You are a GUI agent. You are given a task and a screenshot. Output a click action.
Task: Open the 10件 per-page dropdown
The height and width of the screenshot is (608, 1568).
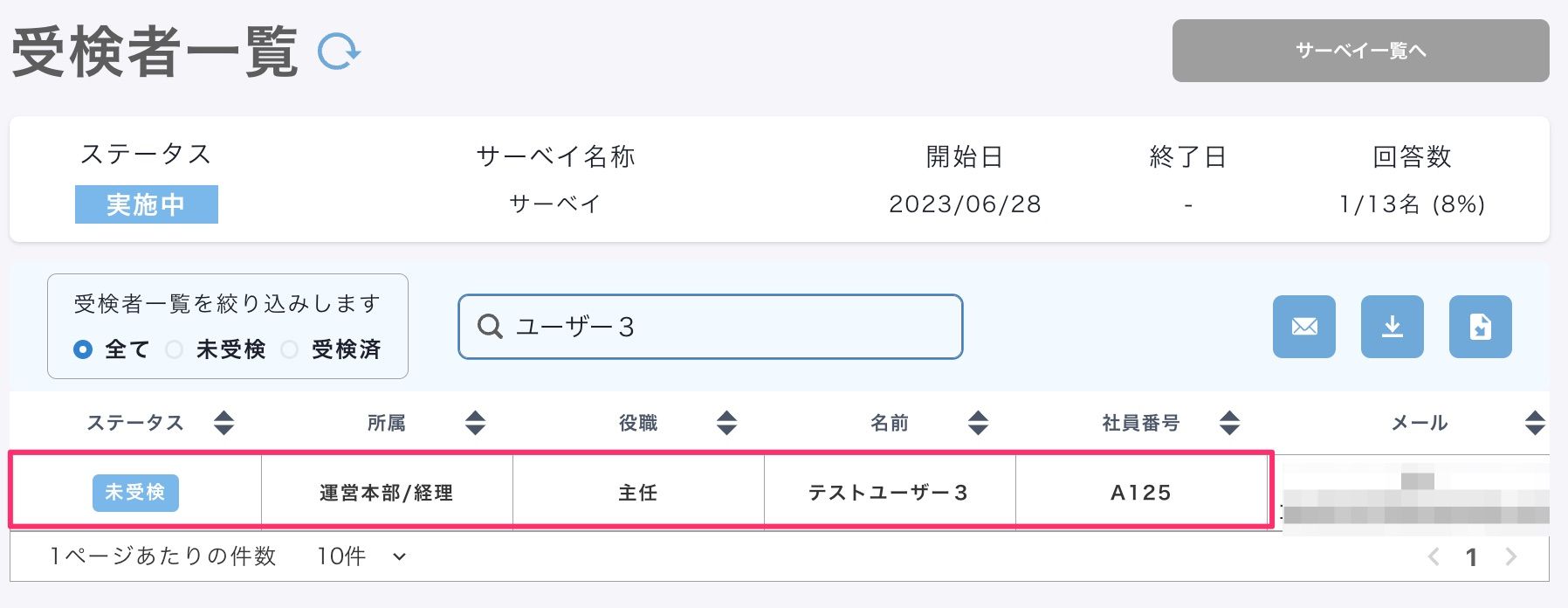tap(361, 556)
